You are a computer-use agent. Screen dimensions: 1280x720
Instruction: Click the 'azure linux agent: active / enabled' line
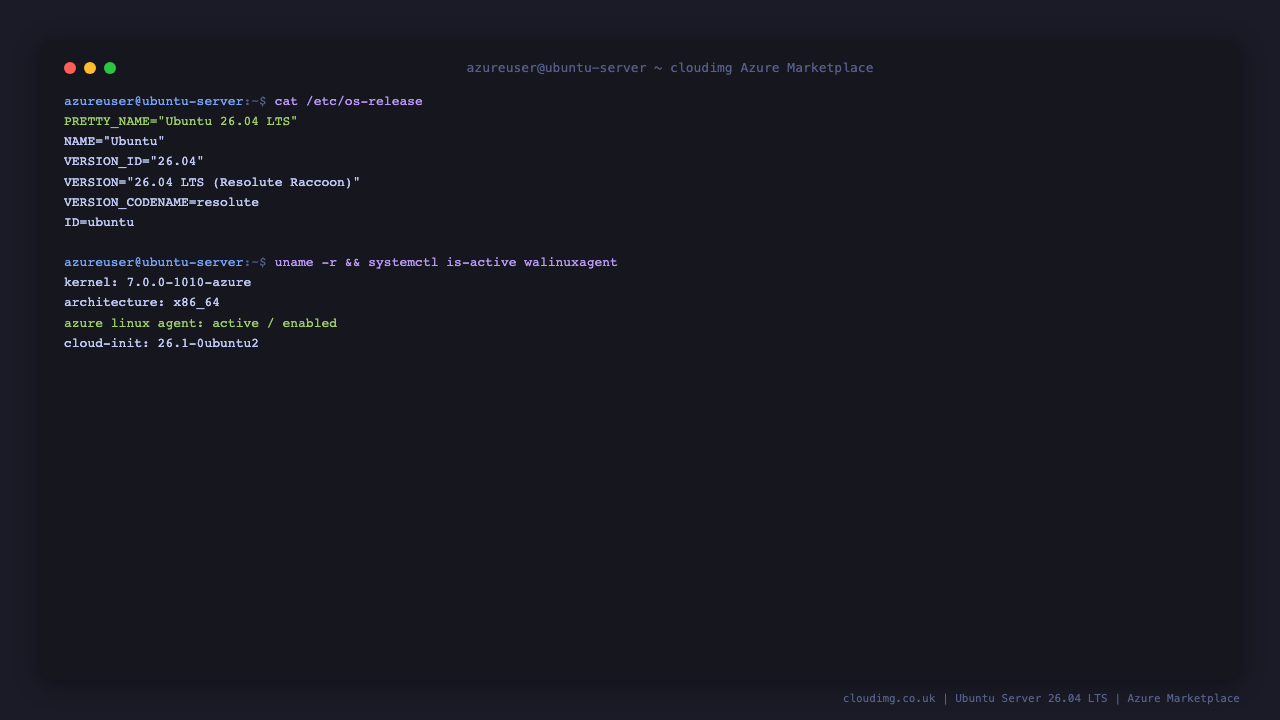201,323
